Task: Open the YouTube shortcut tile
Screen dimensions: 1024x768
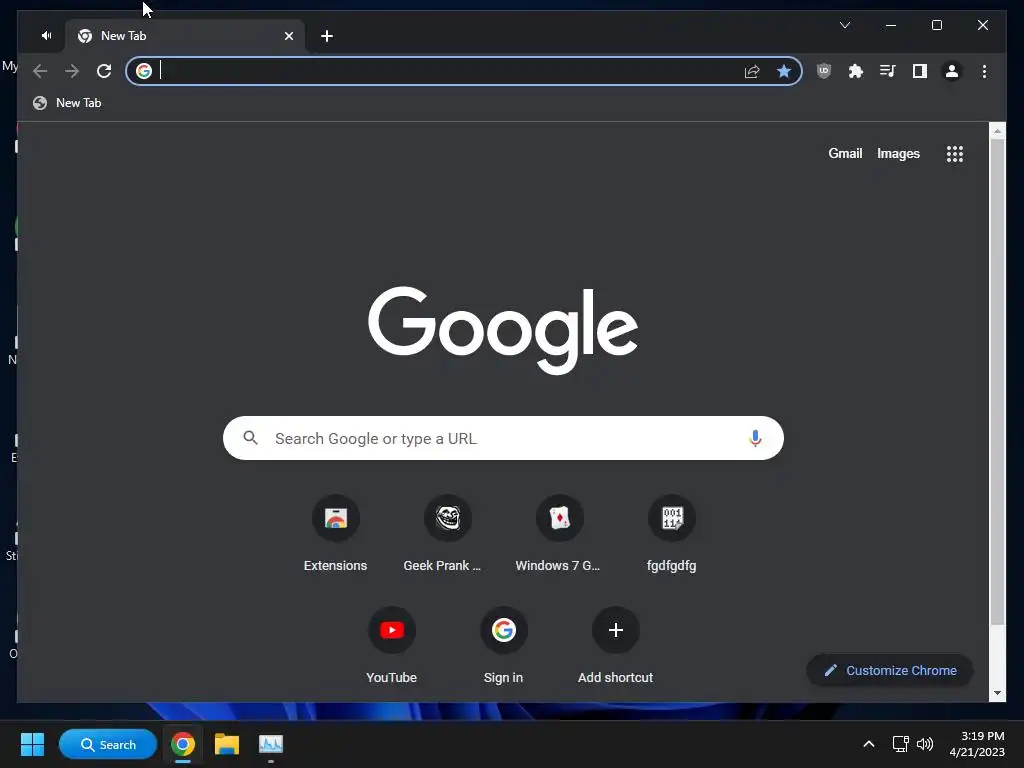Action: click(392, 647)
